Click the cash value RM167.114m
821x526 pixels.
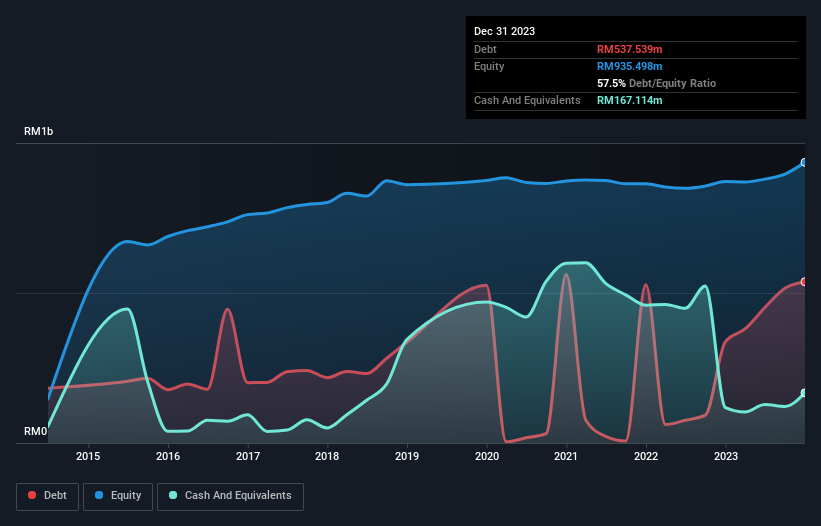[629, 100]
